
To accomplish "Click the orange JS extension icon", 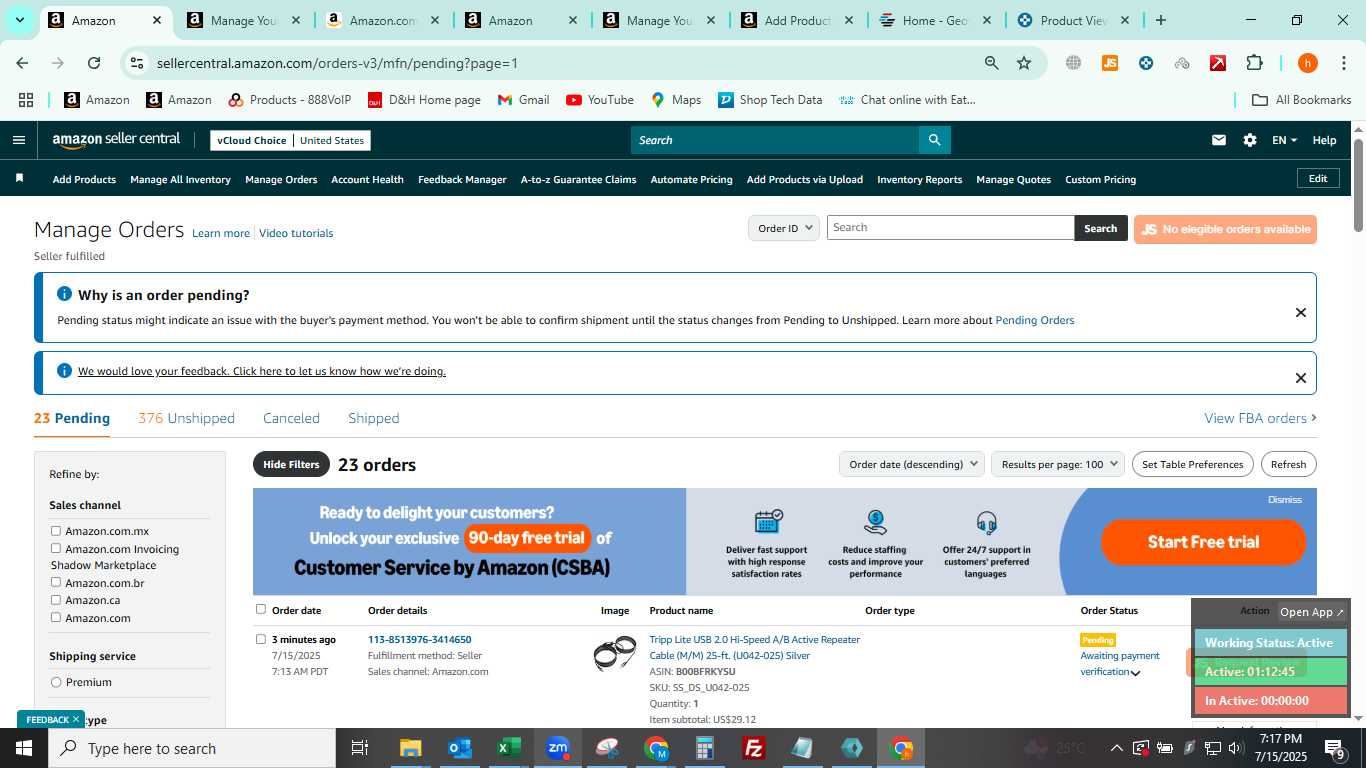I will tap(1109, 63).
